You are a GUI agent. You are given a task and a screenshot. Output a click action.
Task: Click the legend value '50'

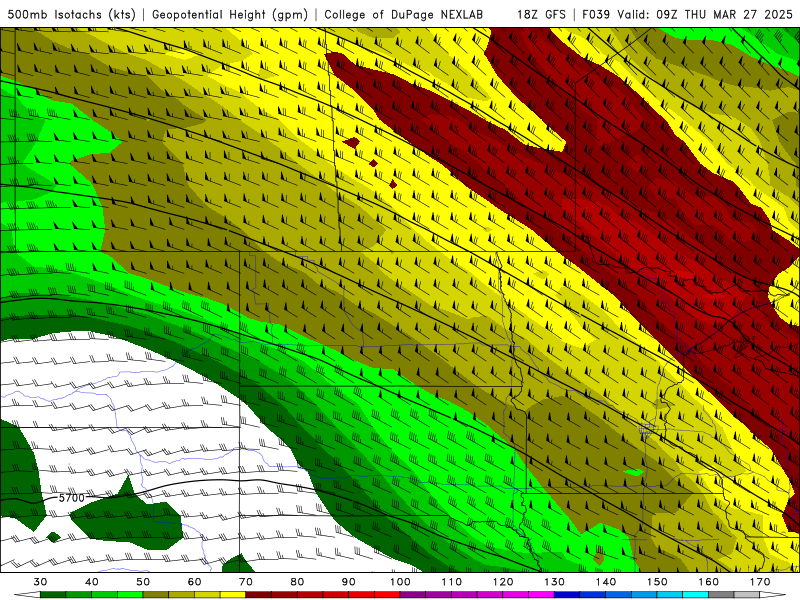(x=143, y=582)
